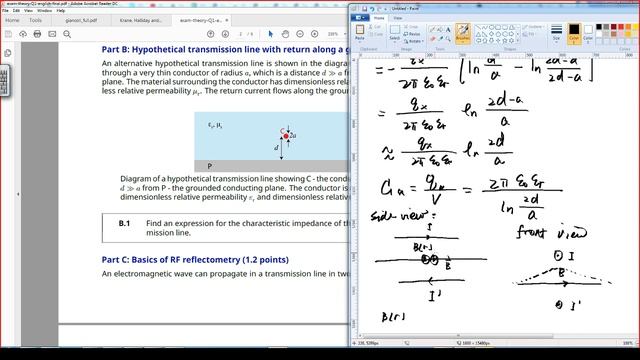The width and height of the screenshot is (640, 360).
Task: Open Paint's Customize Quick Access Toolbar dropdown
Action: click(x=385, y=9)
